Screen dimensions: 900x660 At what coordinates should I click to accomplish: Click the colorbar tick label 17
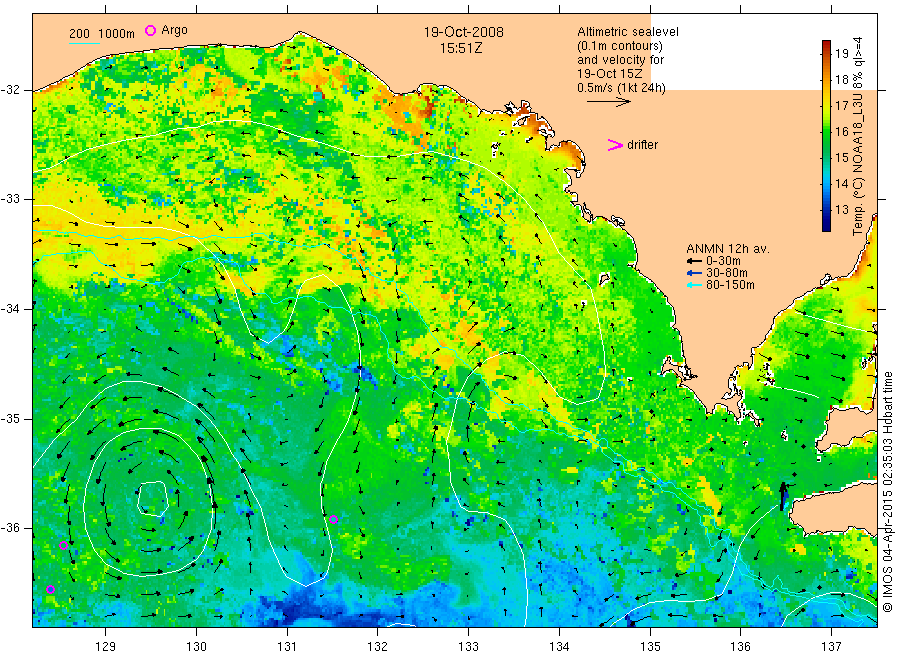(x=841, y=106)
